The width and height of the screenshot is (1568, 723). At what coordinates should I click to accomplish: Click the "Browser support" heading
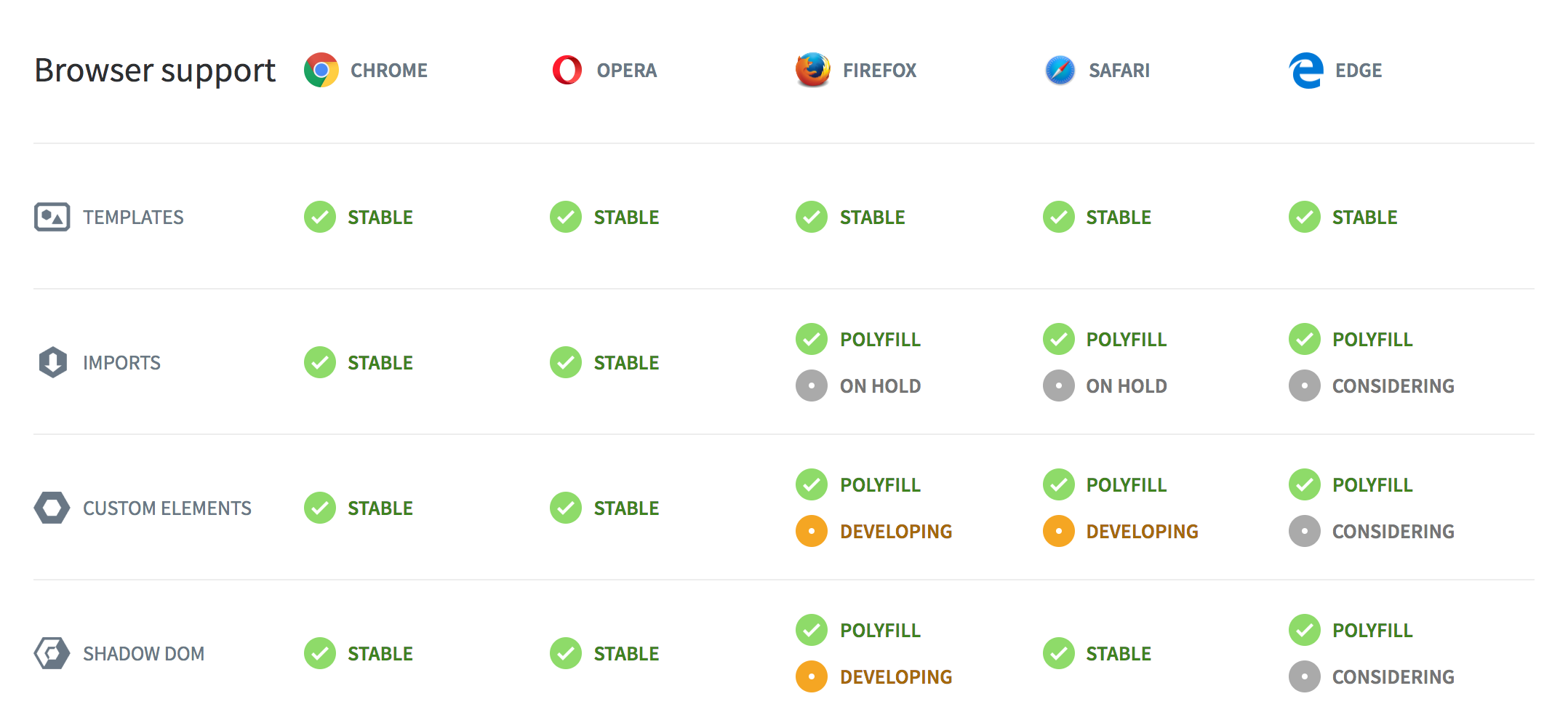pyautogui.click(x=155, y=71)
